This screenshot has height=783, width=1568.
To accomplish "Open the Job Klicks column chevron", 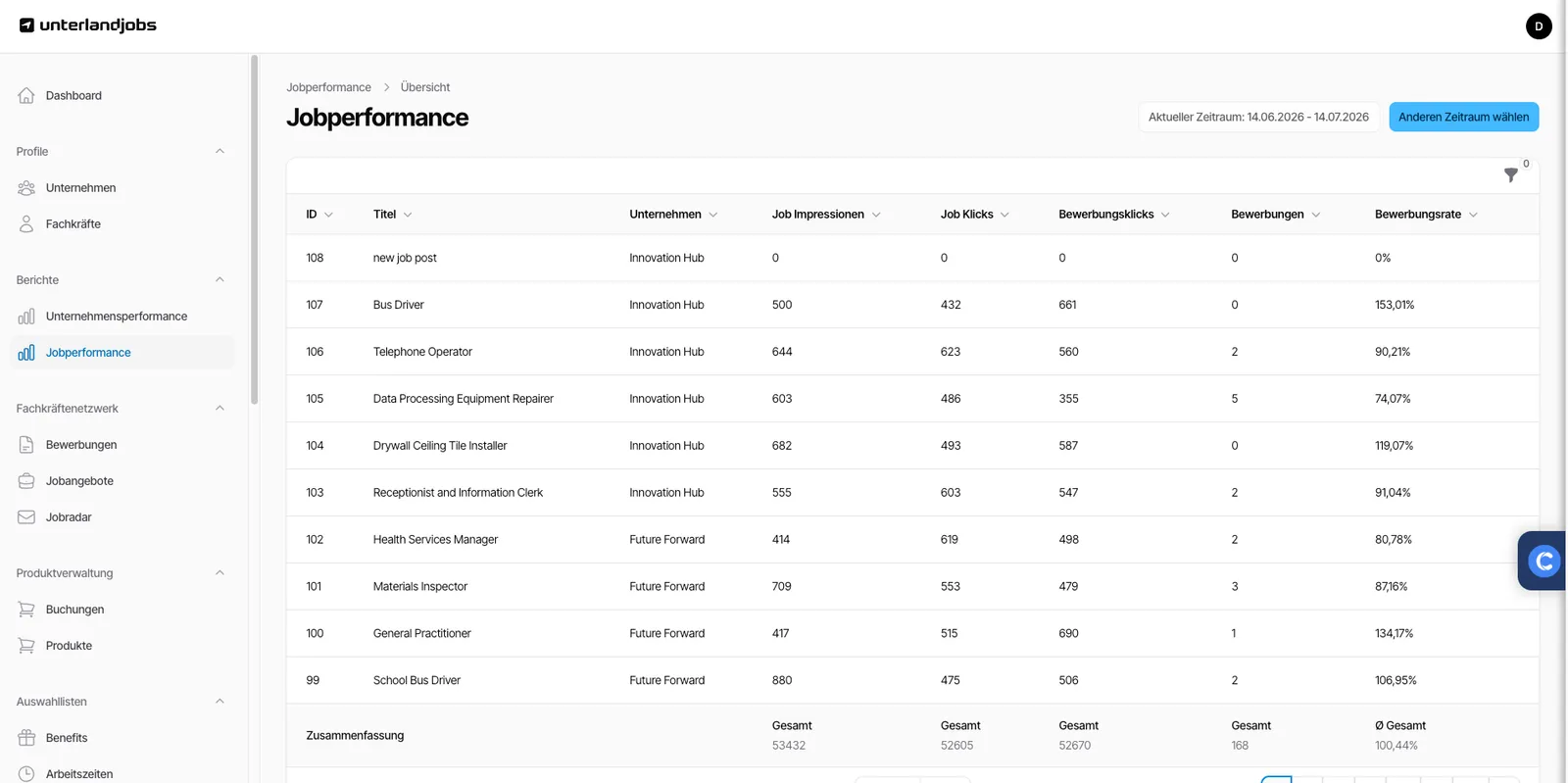I will click(x=1004, y=215).
